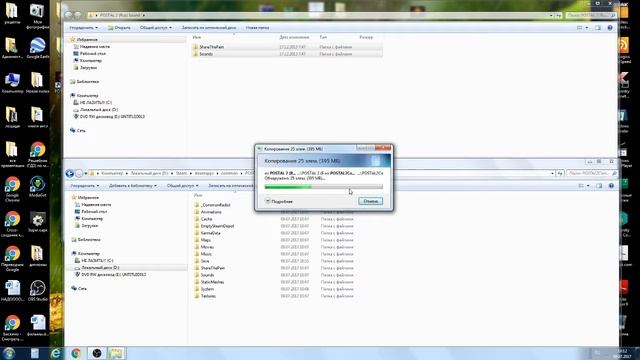Expand Подробнее in the copy dialog
Screen dimensions: 640x360
pyautogui.click(x=279, y=201)
